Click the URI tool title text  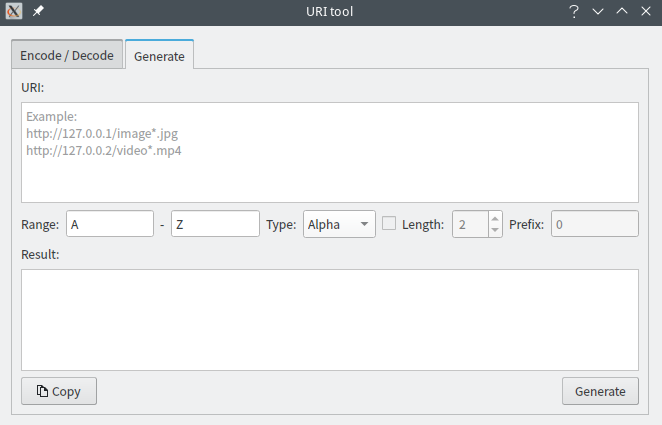coord(330,11)
